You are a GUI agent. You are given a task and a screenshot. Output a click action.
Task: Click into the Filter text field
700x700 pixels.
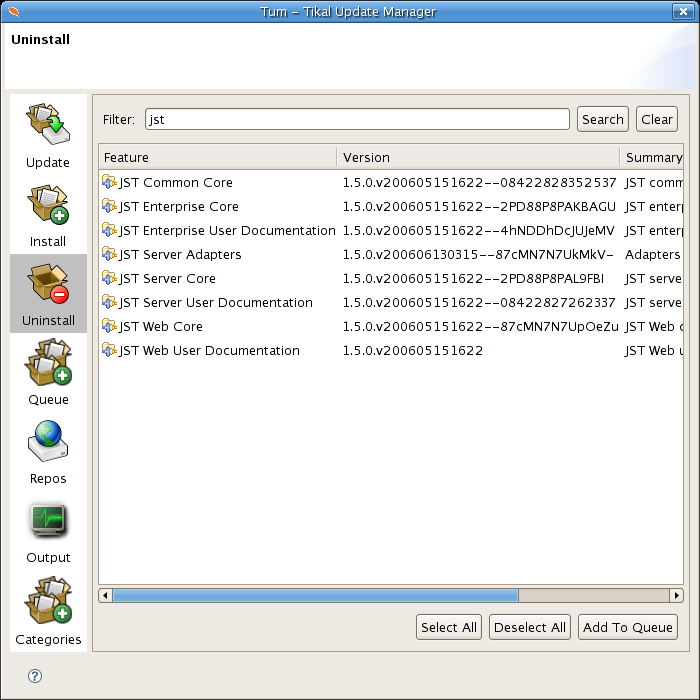point(357,119)
